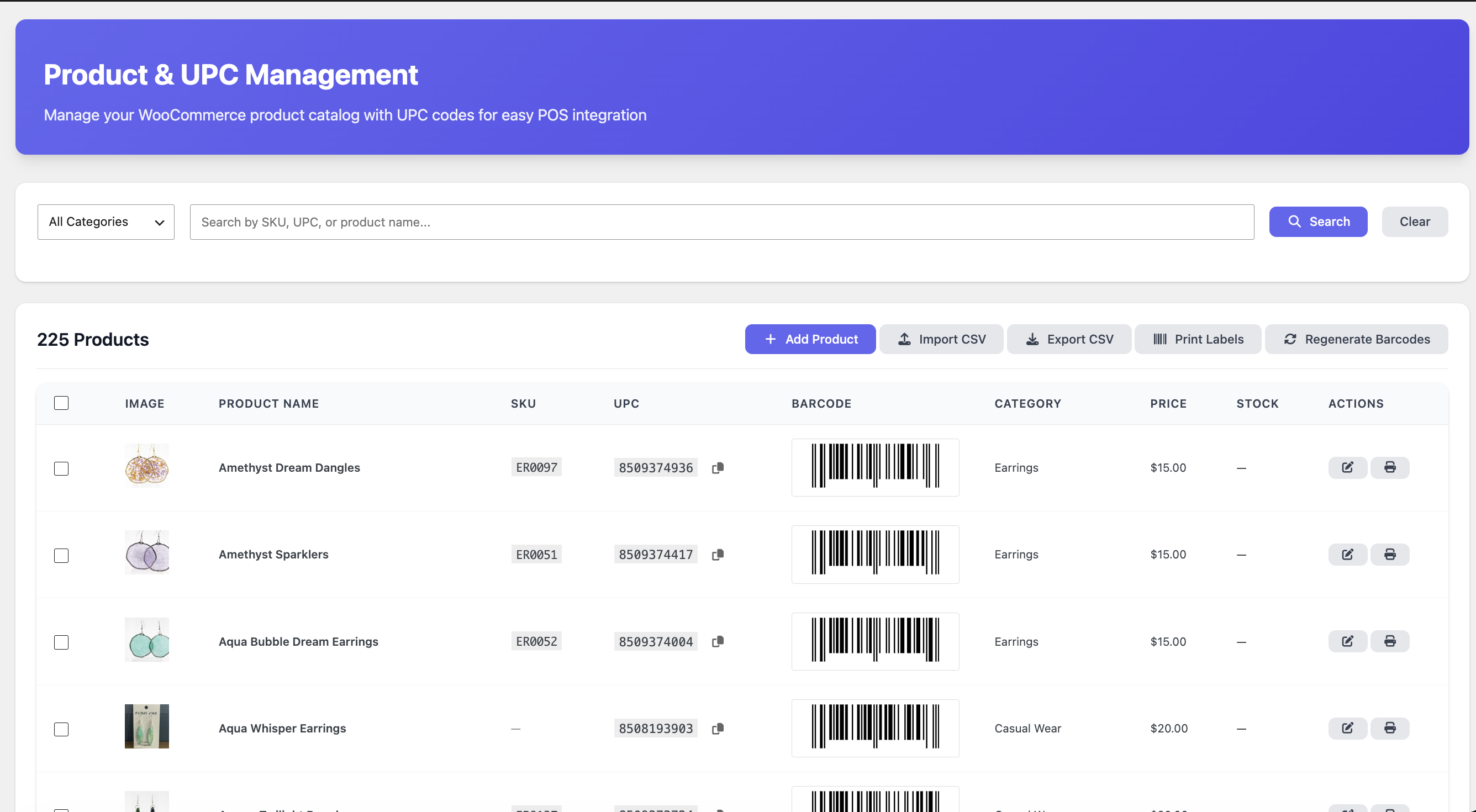Tick the Amethyst Sparklers checkbox
Screen dimensions: 1476x812
coord(61,556)
